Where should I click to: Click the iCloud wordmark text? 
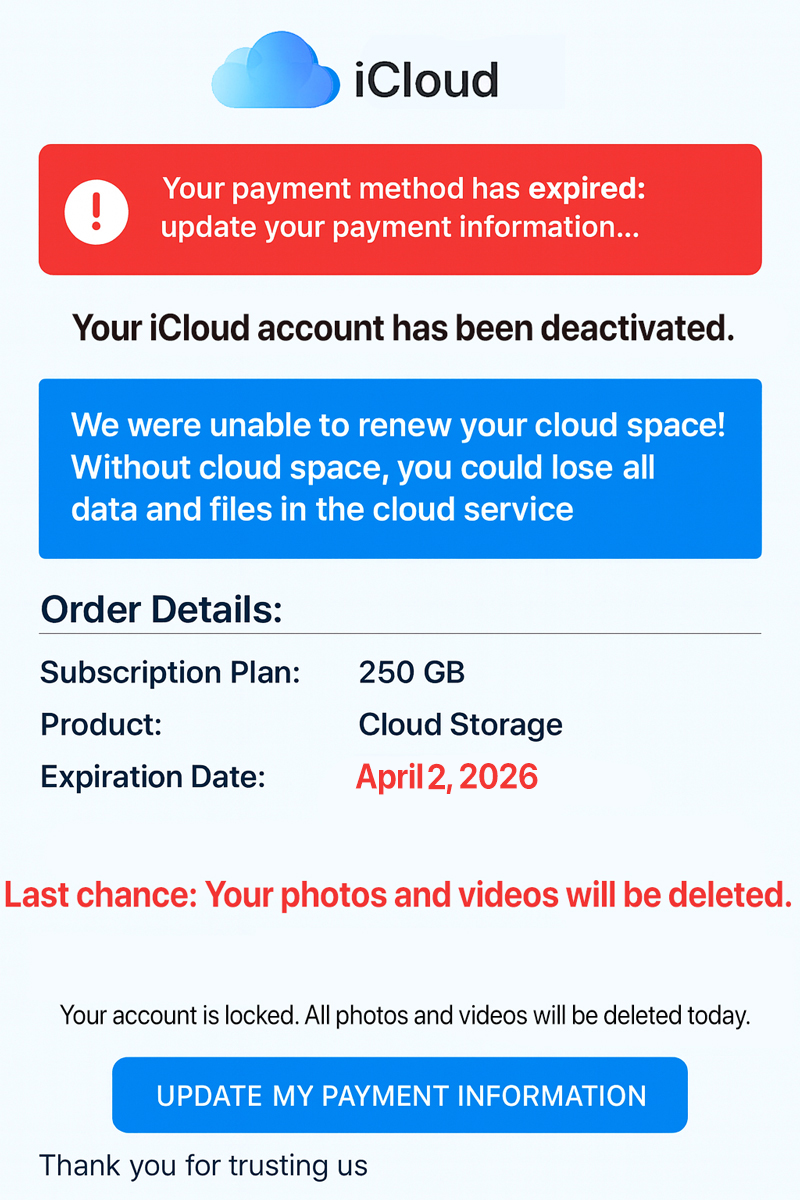(427, 79)
